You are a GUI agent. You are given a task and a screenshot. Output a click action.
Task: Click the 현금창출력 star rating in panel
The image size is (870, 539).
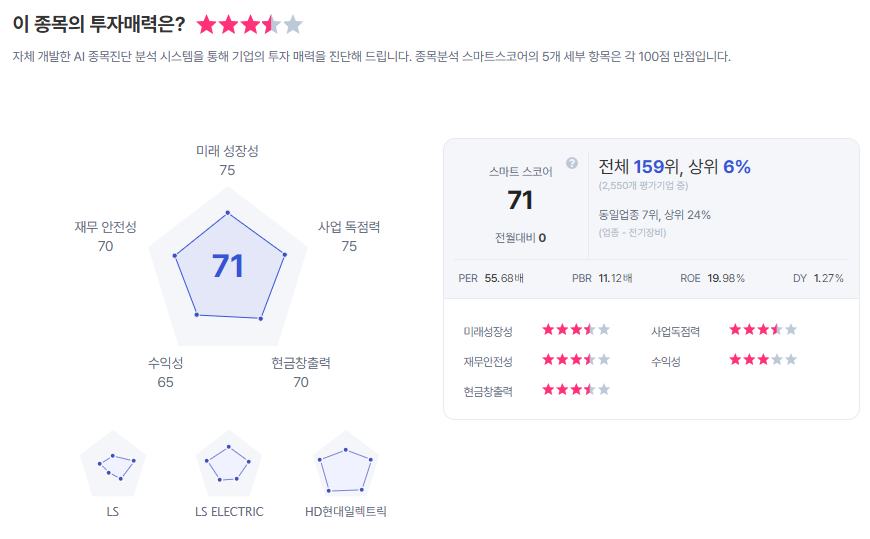tap(575, 389)
